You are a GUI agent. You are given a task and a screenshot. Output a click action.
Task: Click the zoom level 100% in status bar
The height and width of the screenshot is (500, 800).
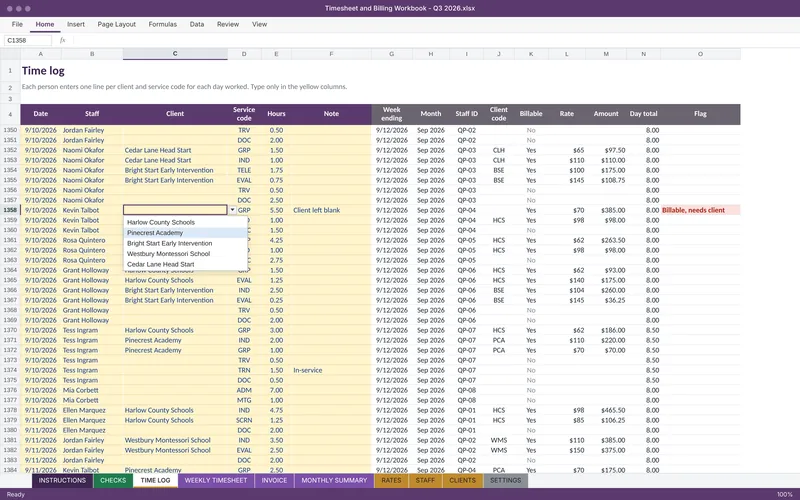click(785, 494)
